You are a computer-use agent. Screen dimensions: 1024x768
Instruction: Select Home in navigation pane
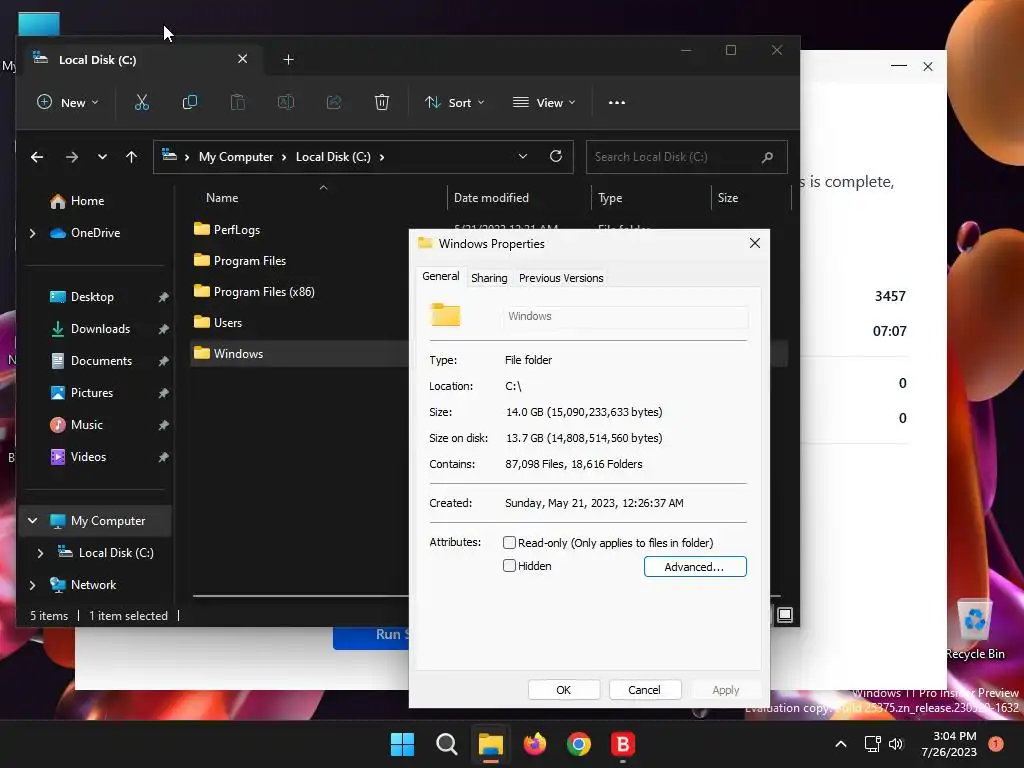[87, 201]
